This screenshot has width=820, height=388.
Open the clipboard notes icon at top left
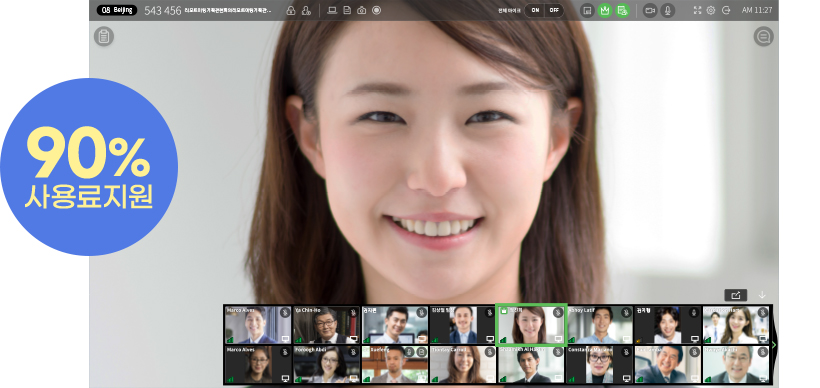click(104, 37)
